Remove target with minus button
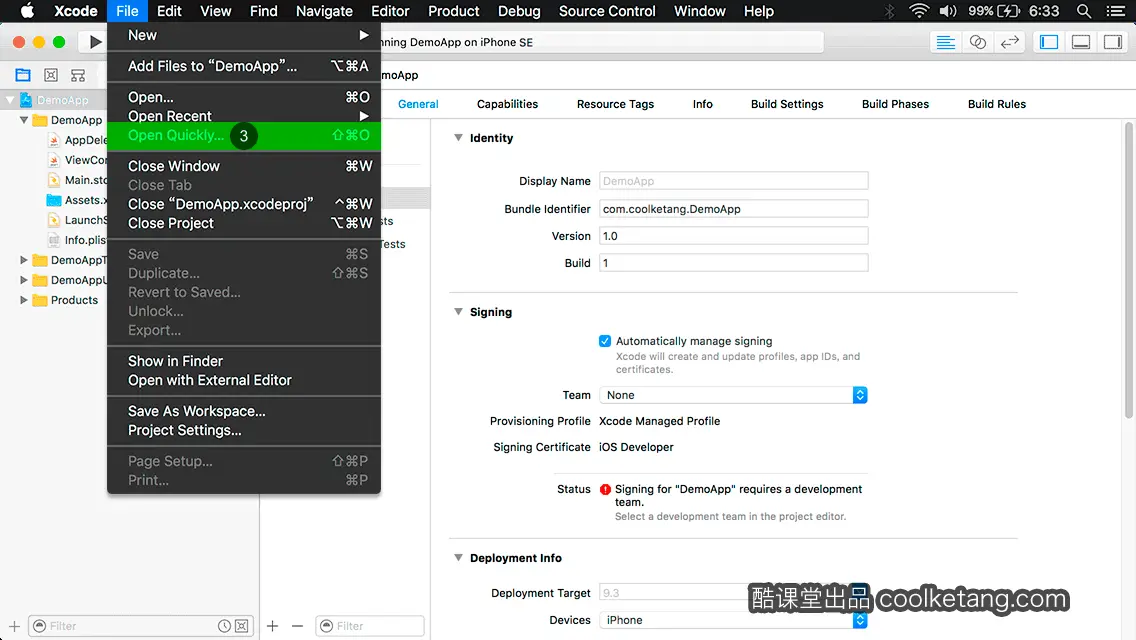1136x640 pixels. point(297,626)
